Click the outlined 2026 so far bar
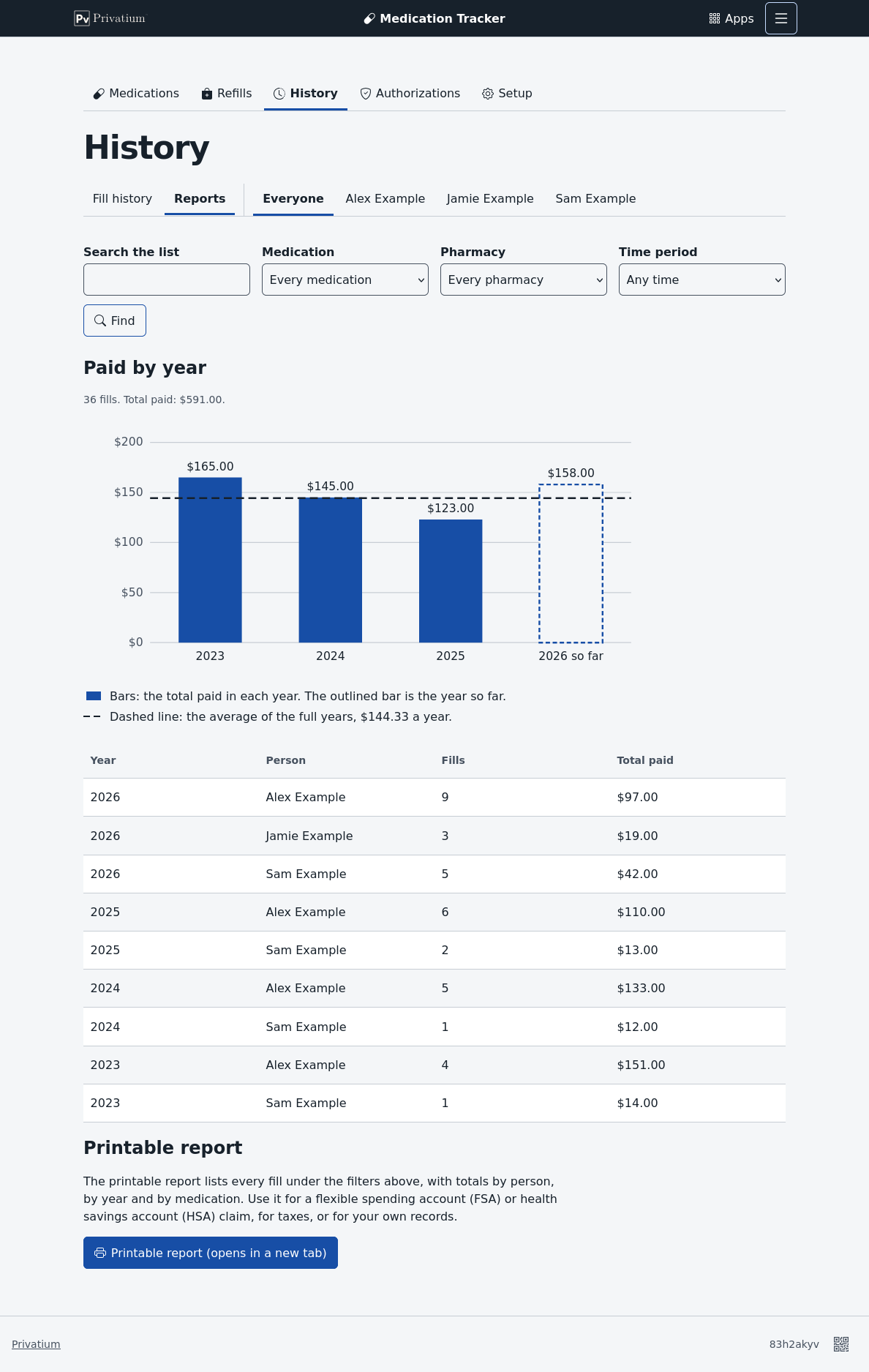The width and height of the screenshot is (869, 1372). point(571,563)
